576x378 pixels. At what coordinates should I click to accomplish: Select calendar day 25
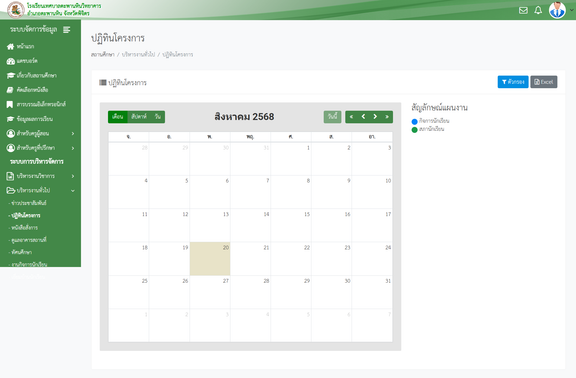click(129, 292)
